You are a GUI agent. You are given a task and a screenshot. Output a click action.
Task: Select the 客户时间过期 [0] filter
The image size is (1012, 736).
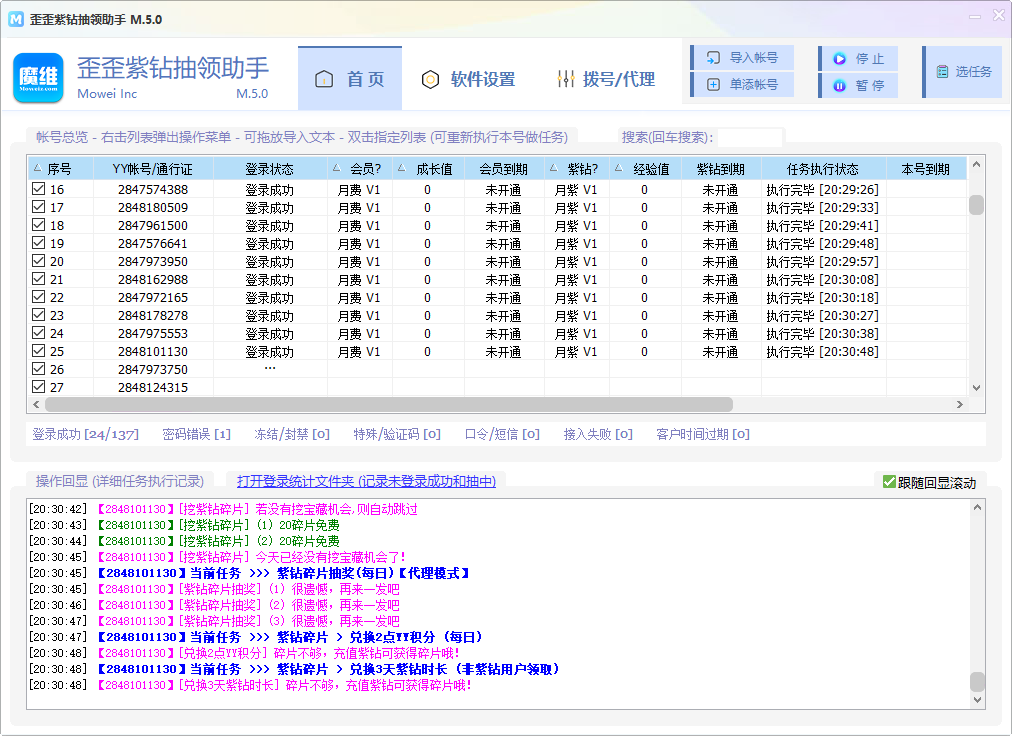[x=703, y=434]
